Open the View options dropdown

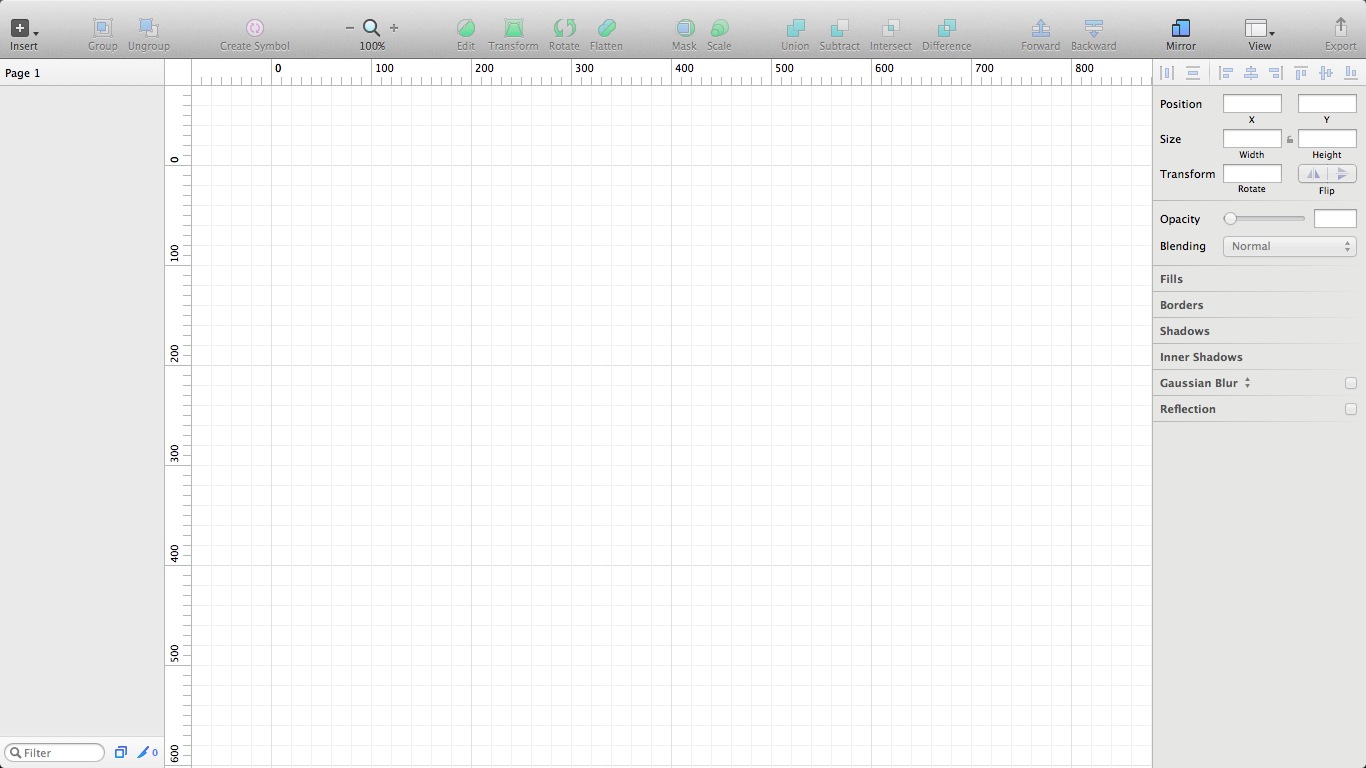pos(1259,30)
